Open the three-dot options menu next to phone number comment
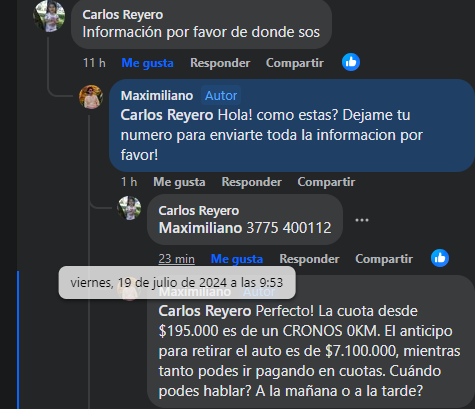The image size is (475, 409). [362, 220]
